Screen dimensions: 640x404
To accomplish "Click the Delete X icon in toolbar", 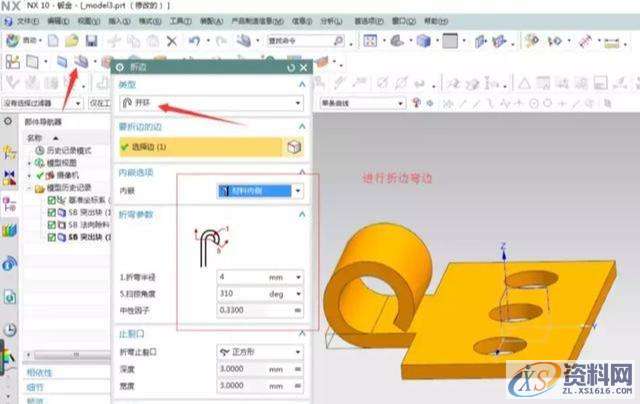I will pyautogui.click(x=172, y=41).
